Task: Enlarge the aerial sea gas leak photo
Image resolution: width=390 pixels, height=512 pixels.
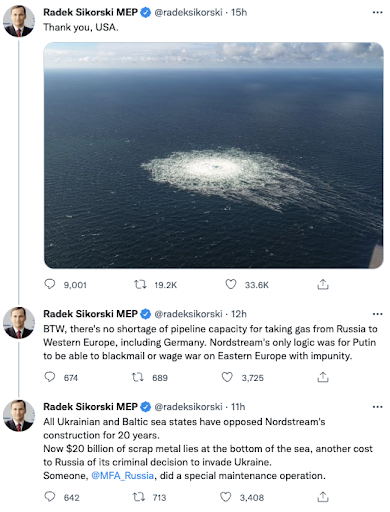Action: pos(213,155)
